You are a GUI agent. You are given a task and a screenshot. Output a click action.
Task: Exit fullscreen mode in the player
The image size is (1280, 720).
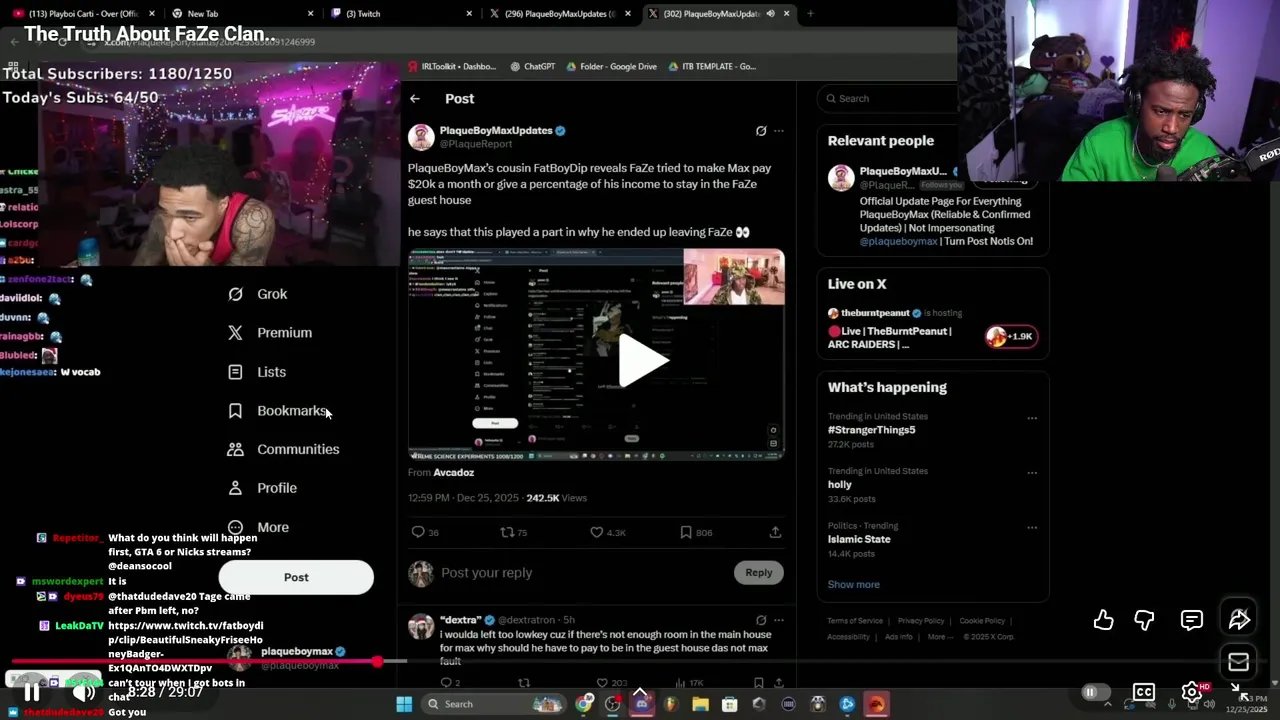(1239, 692)
